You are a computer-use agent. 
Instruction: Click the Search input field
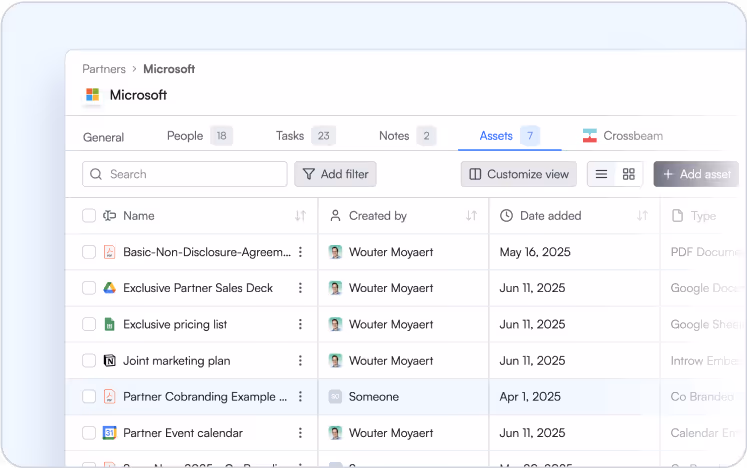[x=185, y=174]
